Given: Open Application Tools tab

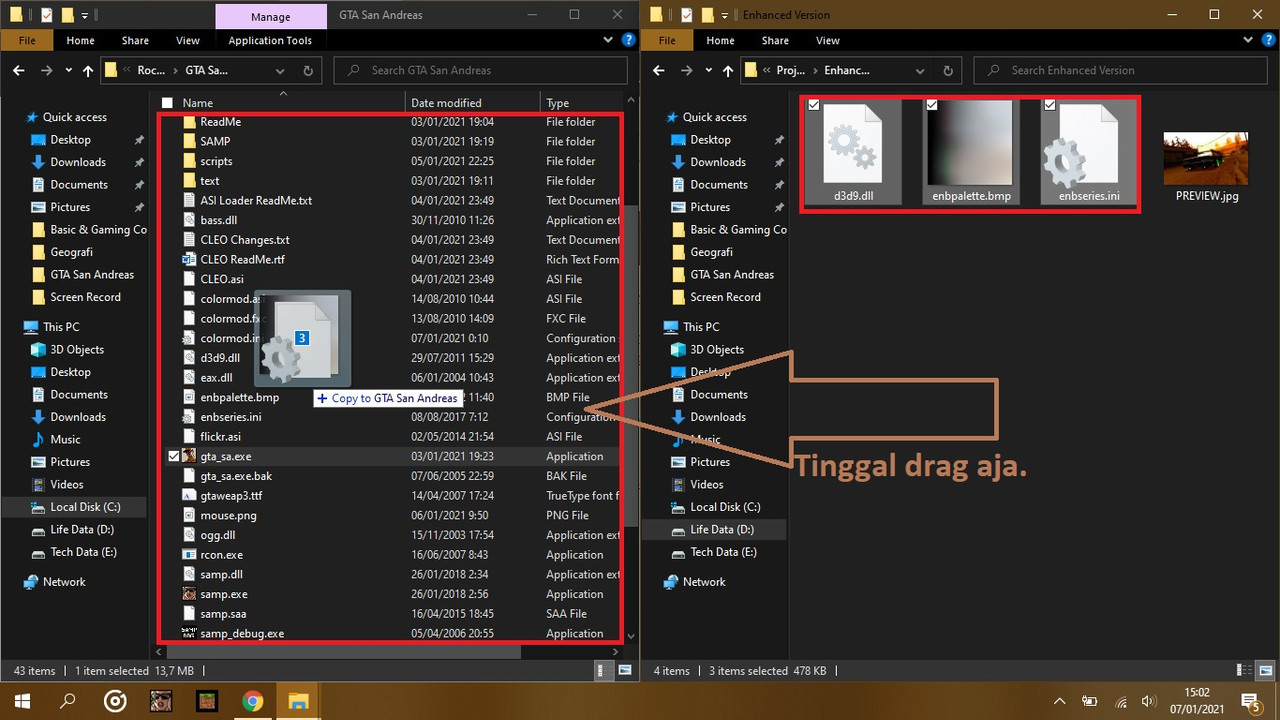Looking at the screenshot, I should pos(270,41).
